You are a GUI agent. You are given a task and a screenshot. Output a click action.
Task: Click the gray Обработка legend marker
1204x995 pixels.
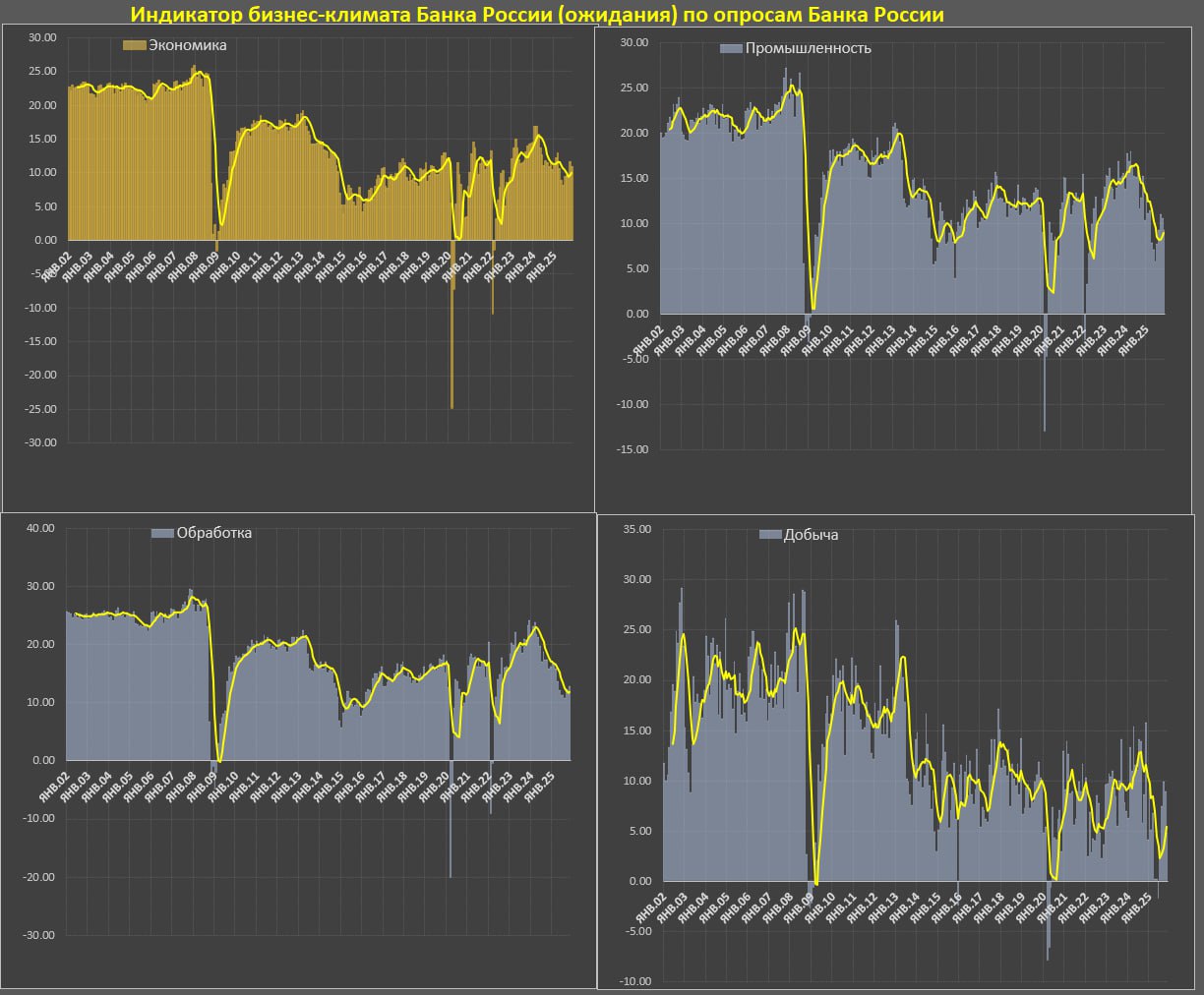click(162, 533)
